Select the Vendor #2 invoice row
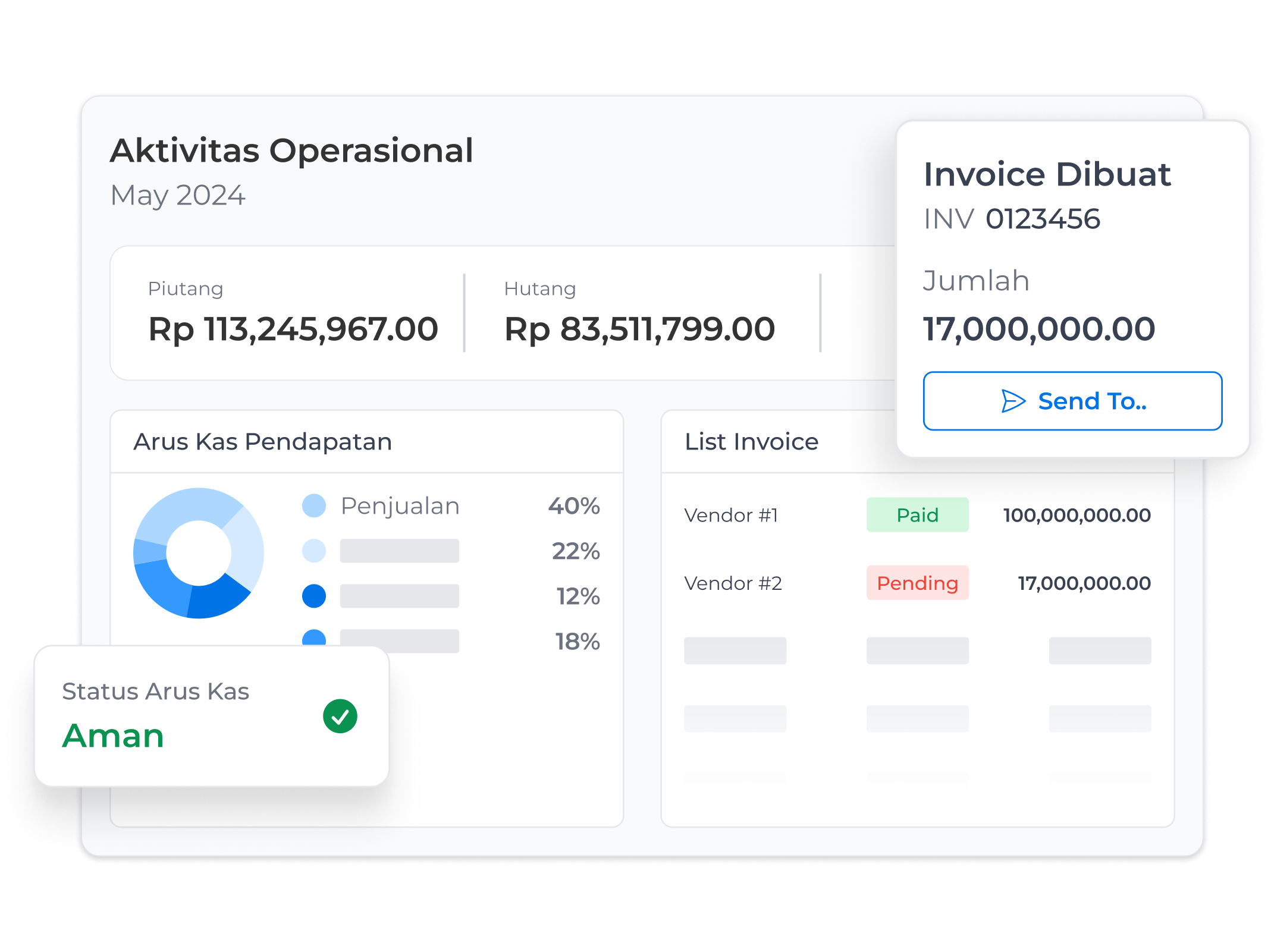 [733, 583]
